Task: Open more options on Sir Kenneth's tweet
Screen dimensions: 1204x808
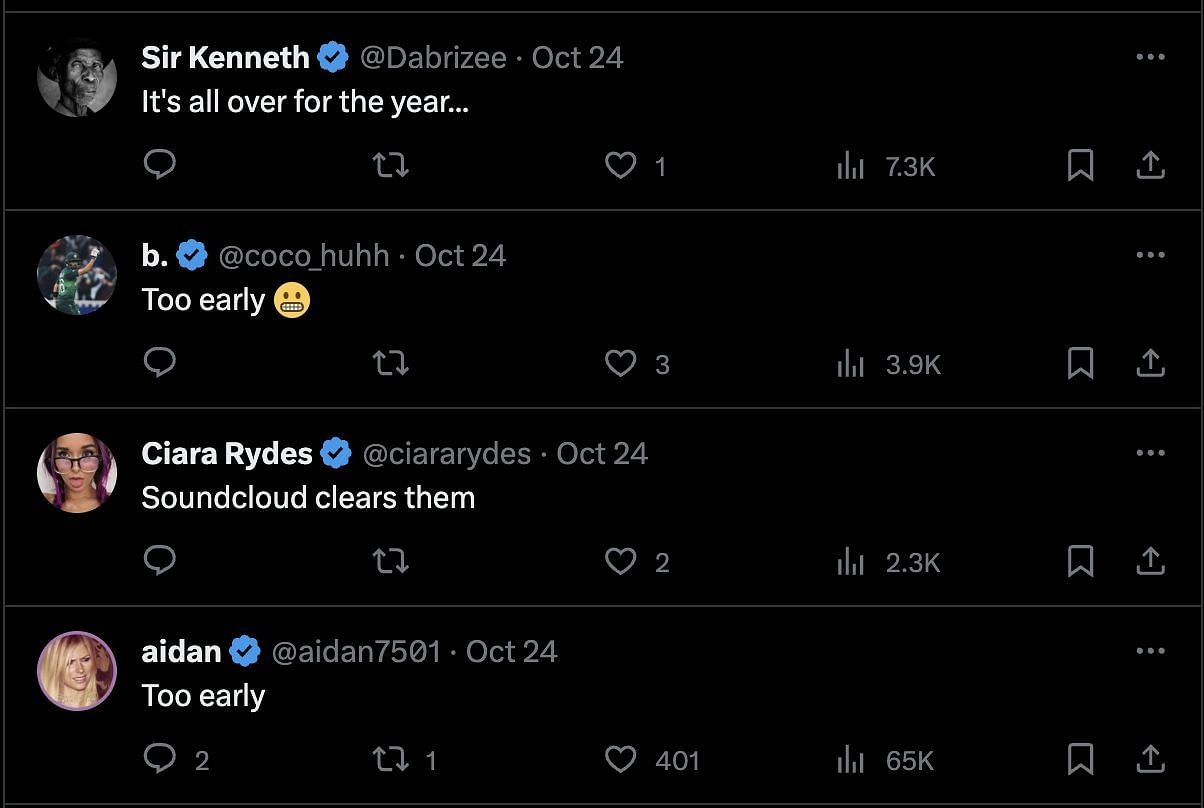Action: (x=1150, y=57)
